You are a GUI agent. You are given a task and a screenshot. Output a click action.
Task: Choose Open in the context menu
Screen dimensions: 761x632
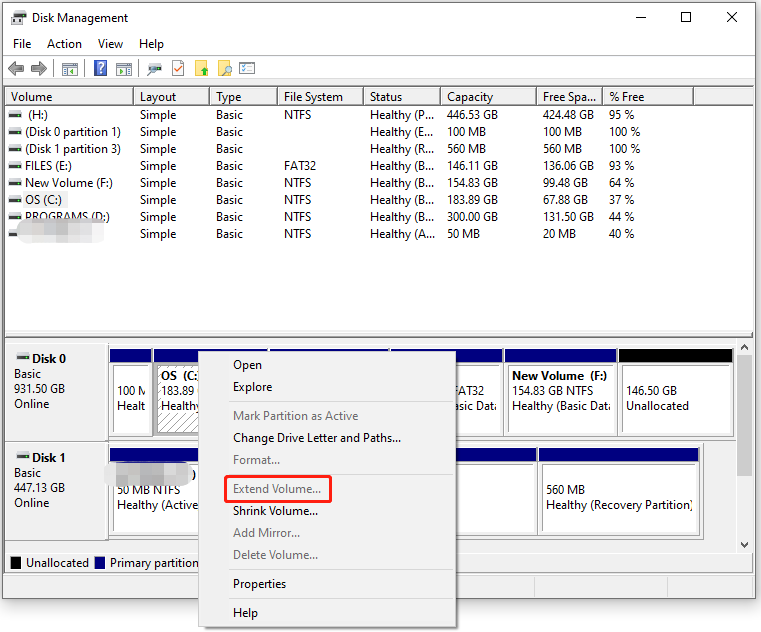[327, 365]
